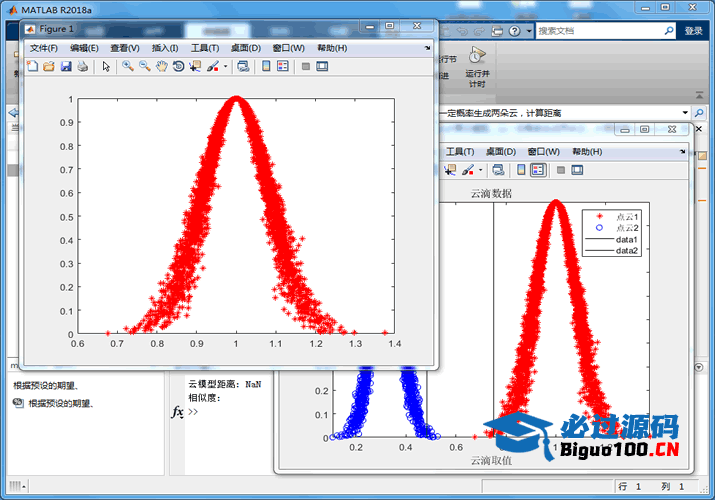Open 帮助(H) menu in Figure 1
715x500 pixels.
(x=332, y=48)
